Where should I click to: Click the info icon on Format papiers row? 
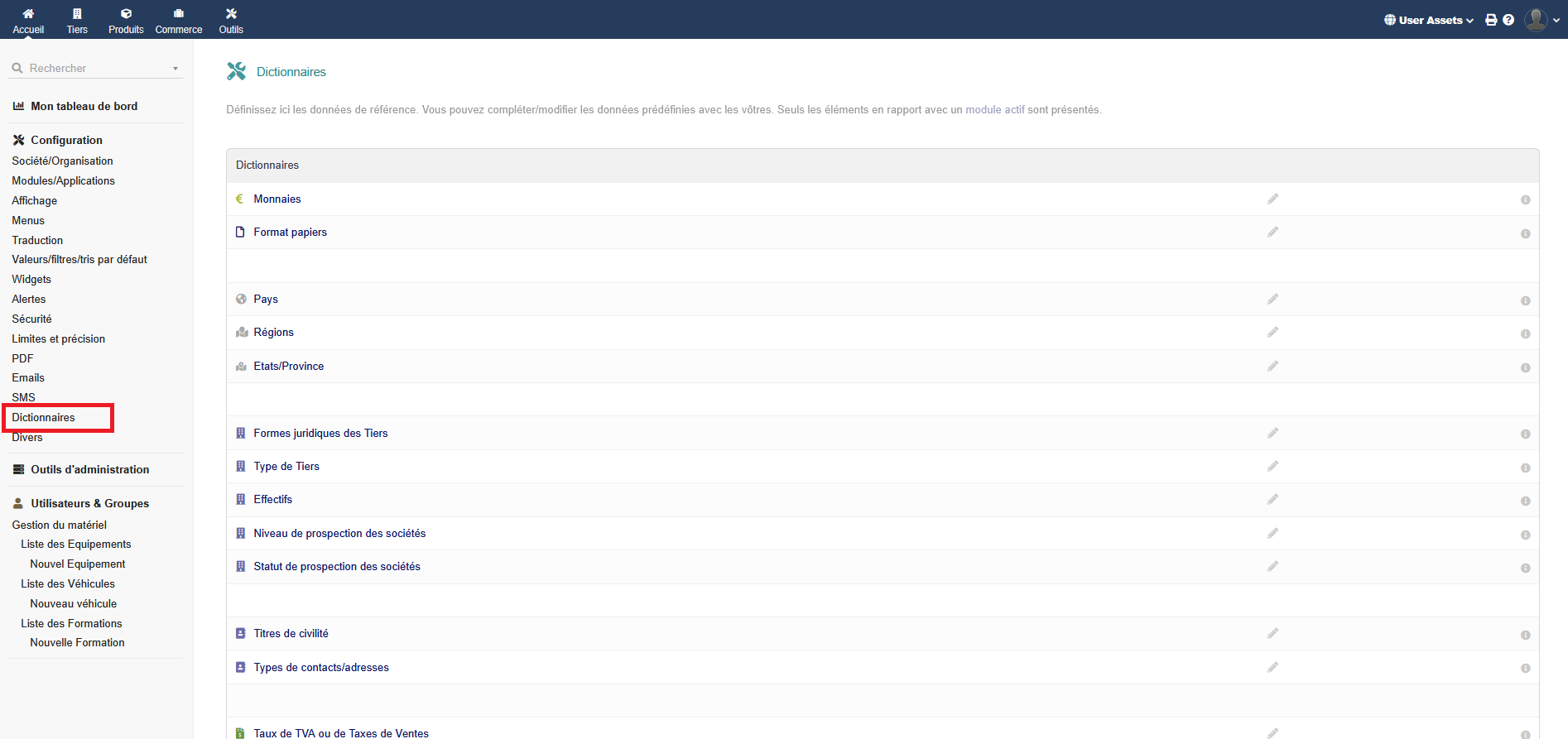click(1525, 233)
